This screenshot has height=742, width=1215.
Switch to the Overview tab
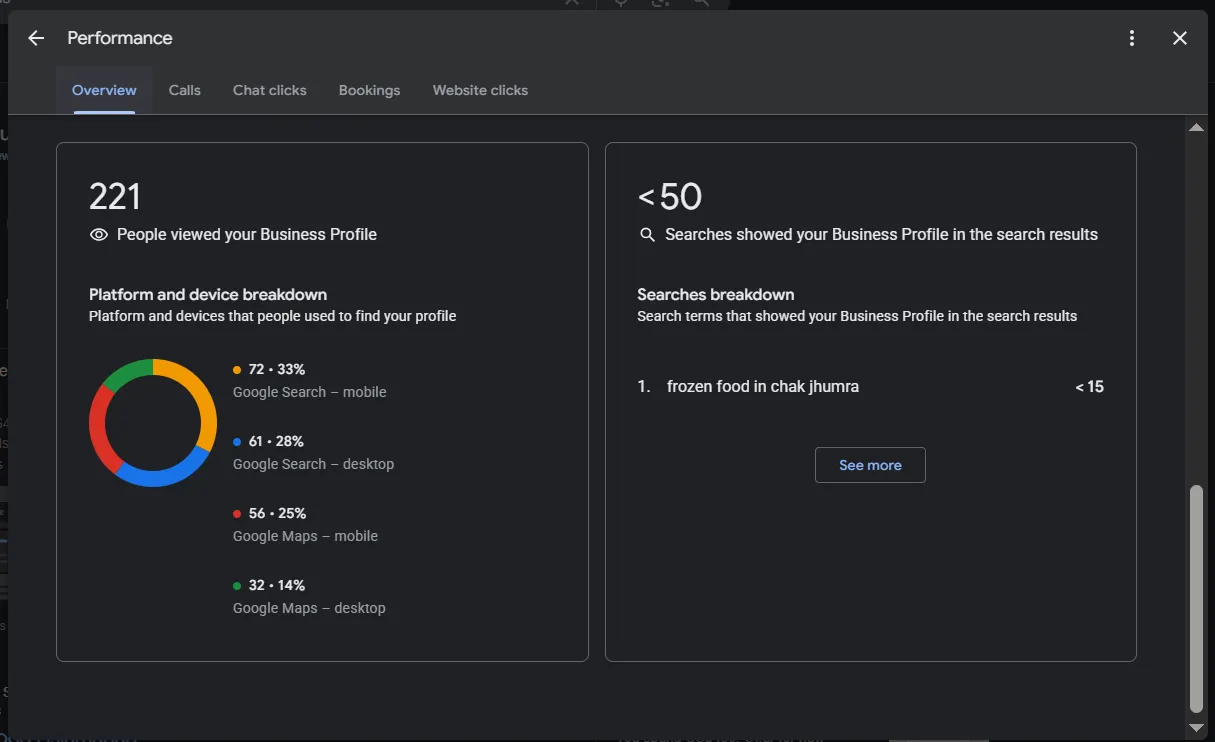point(104,90)
